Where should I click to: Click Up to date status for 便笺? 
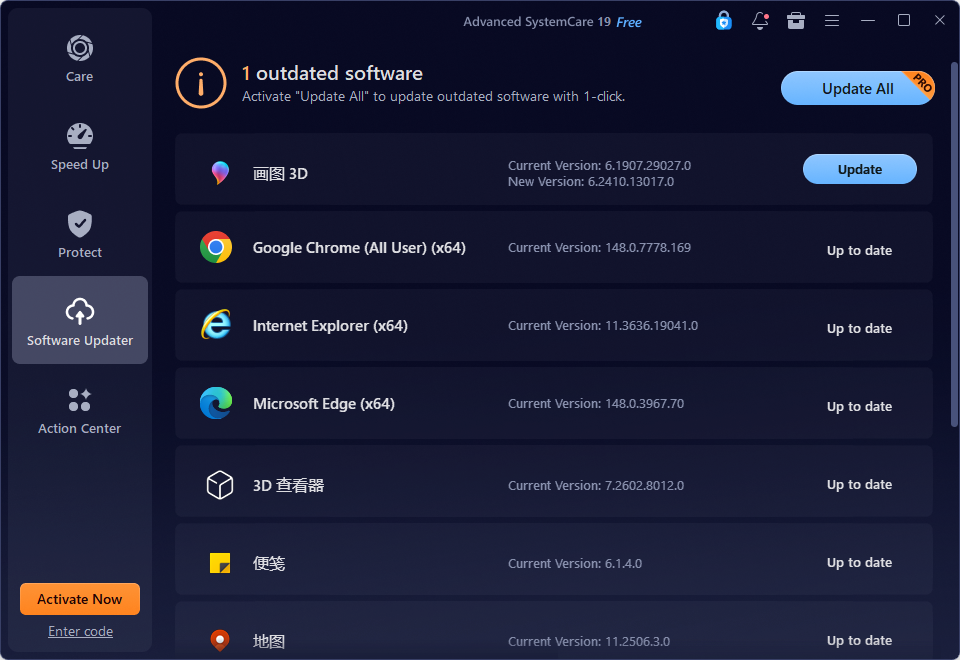(859, 563)
